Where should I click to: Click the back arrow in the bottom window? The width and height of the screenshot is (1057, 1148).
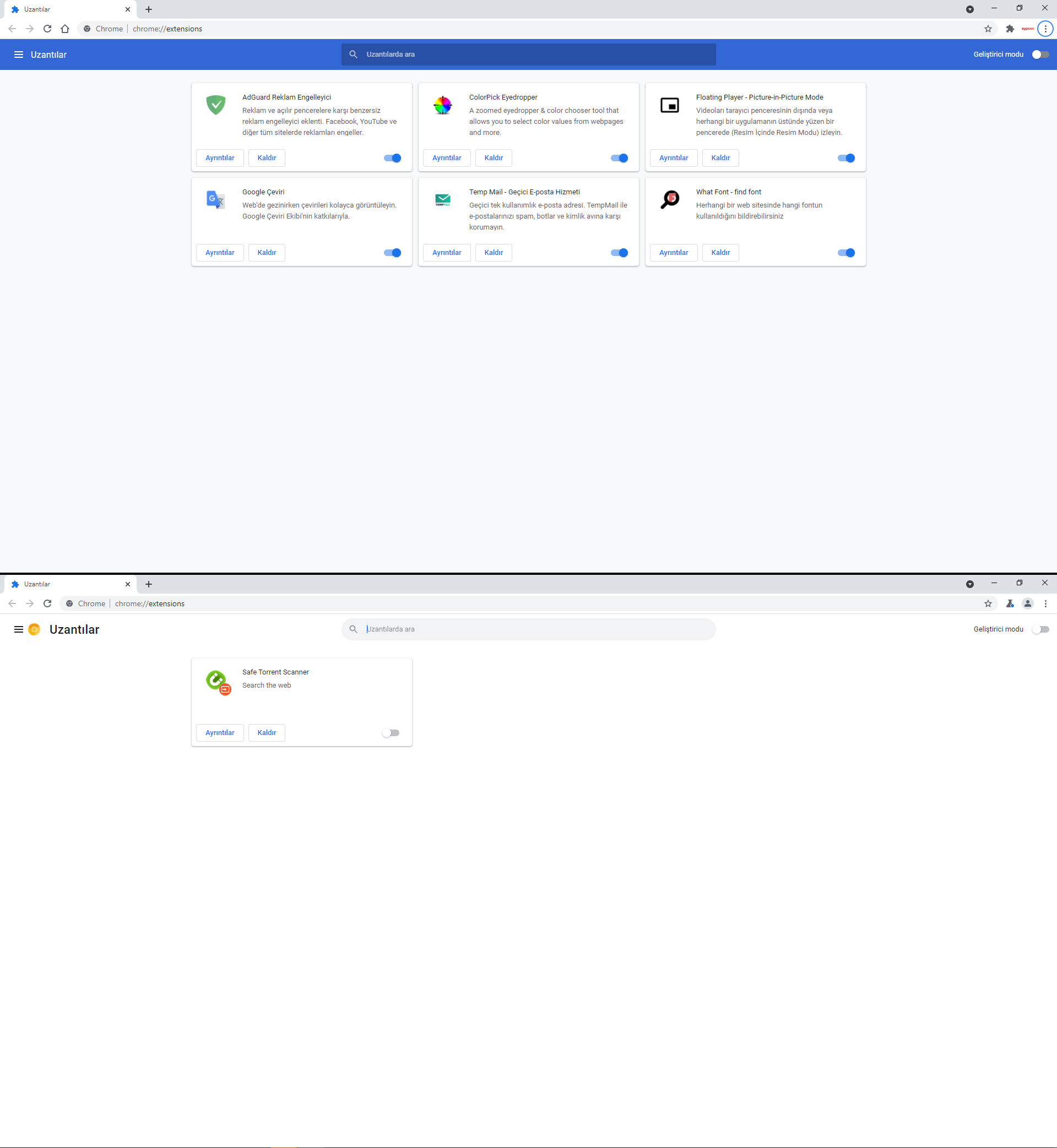click(12, 603)
